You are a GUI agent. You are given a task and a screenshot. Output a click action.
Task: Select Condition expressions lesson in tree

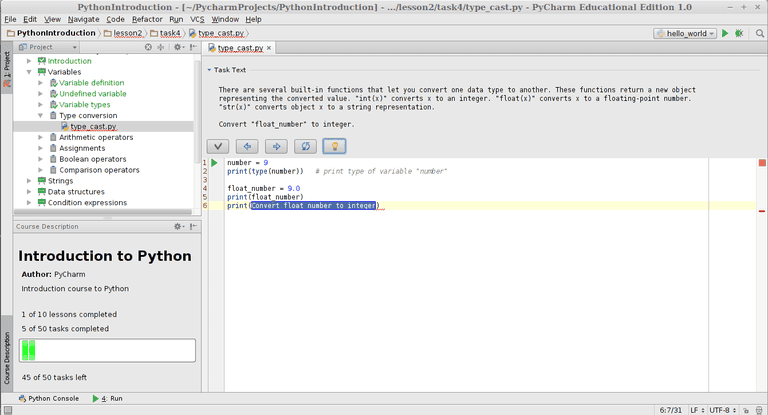tap(87, 202)
